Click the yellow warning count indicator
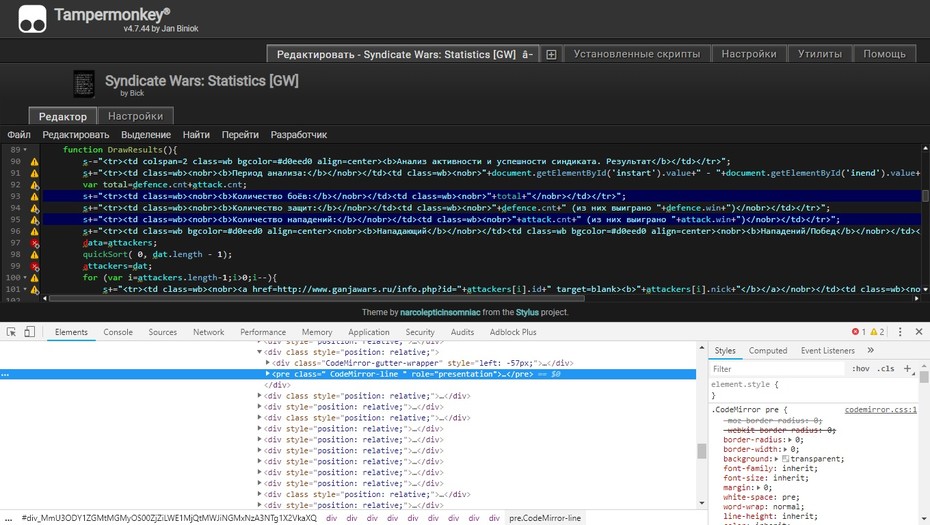This screenshot has height=525, width=930. [877, 332]
